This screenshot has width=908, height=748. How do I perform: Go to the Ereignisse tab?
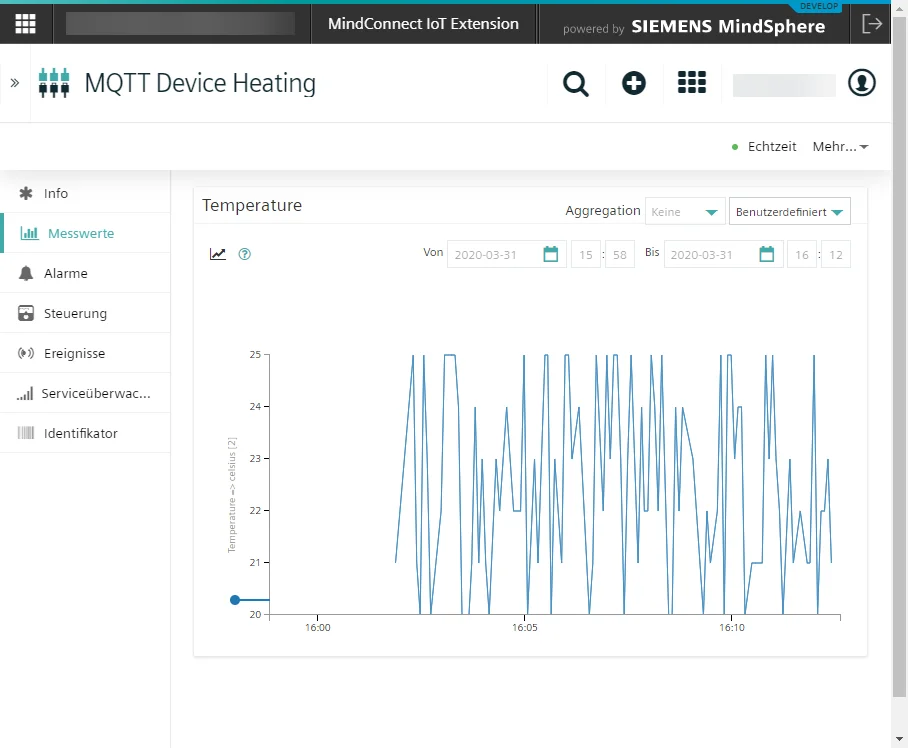pos(85,353)
